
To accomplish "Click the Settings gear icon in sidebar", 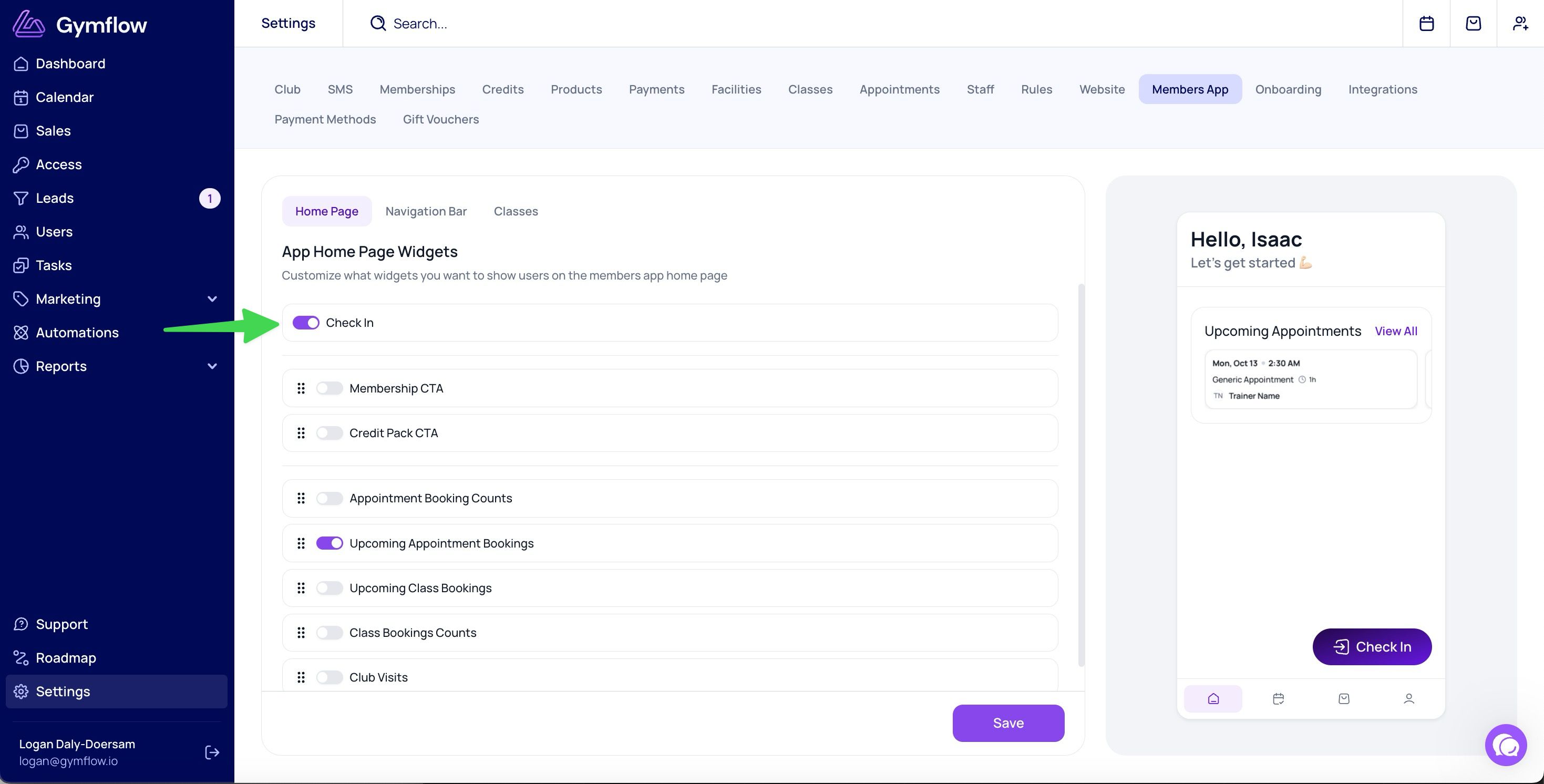I will [x=21, y=692].
